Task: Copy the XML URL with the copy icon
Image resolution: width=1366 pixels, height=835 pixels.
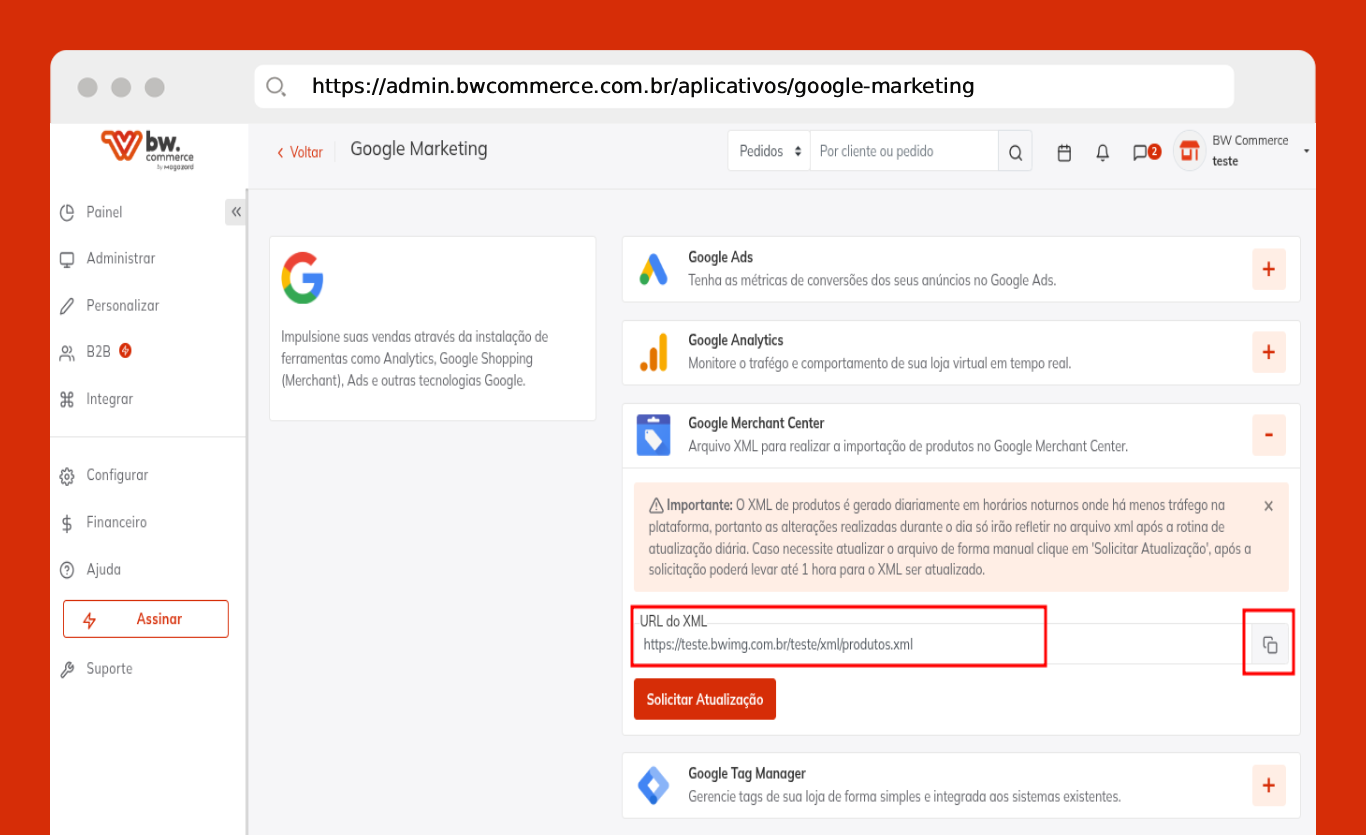Action: (1269, 645)
